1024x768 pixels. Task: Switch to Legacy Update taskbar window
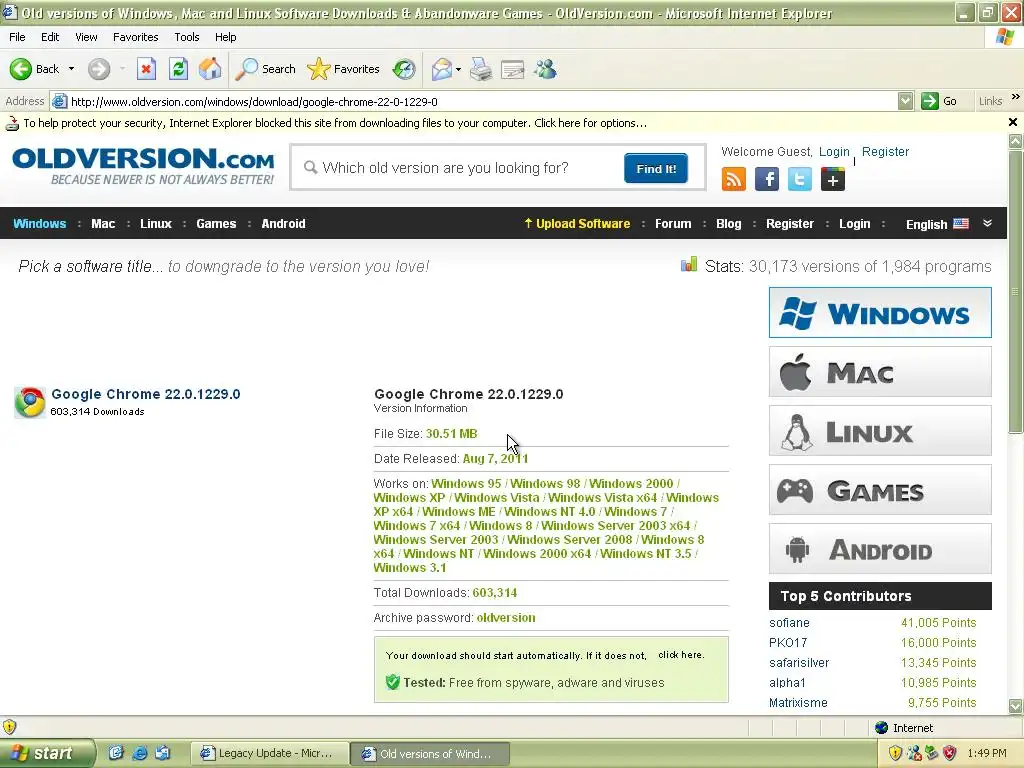268,753
